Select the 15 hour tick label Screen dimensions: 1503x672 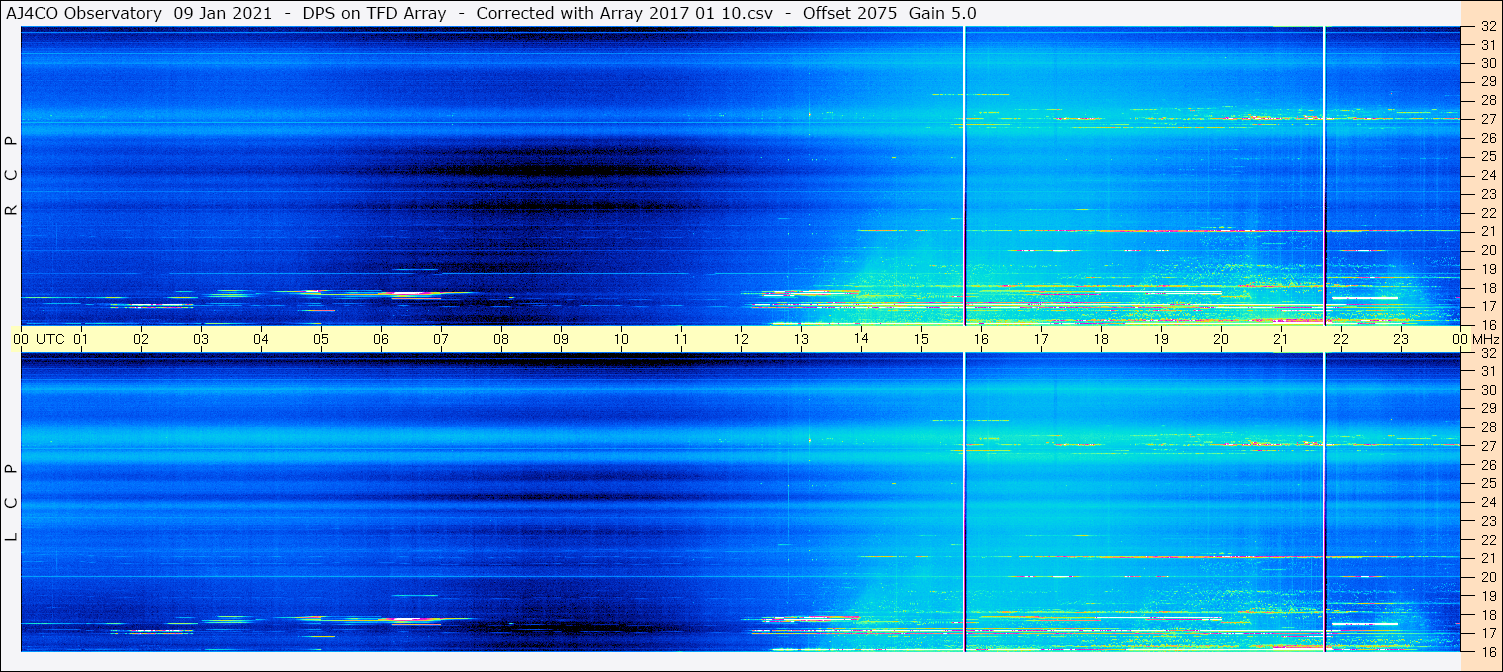click(921, 340)
